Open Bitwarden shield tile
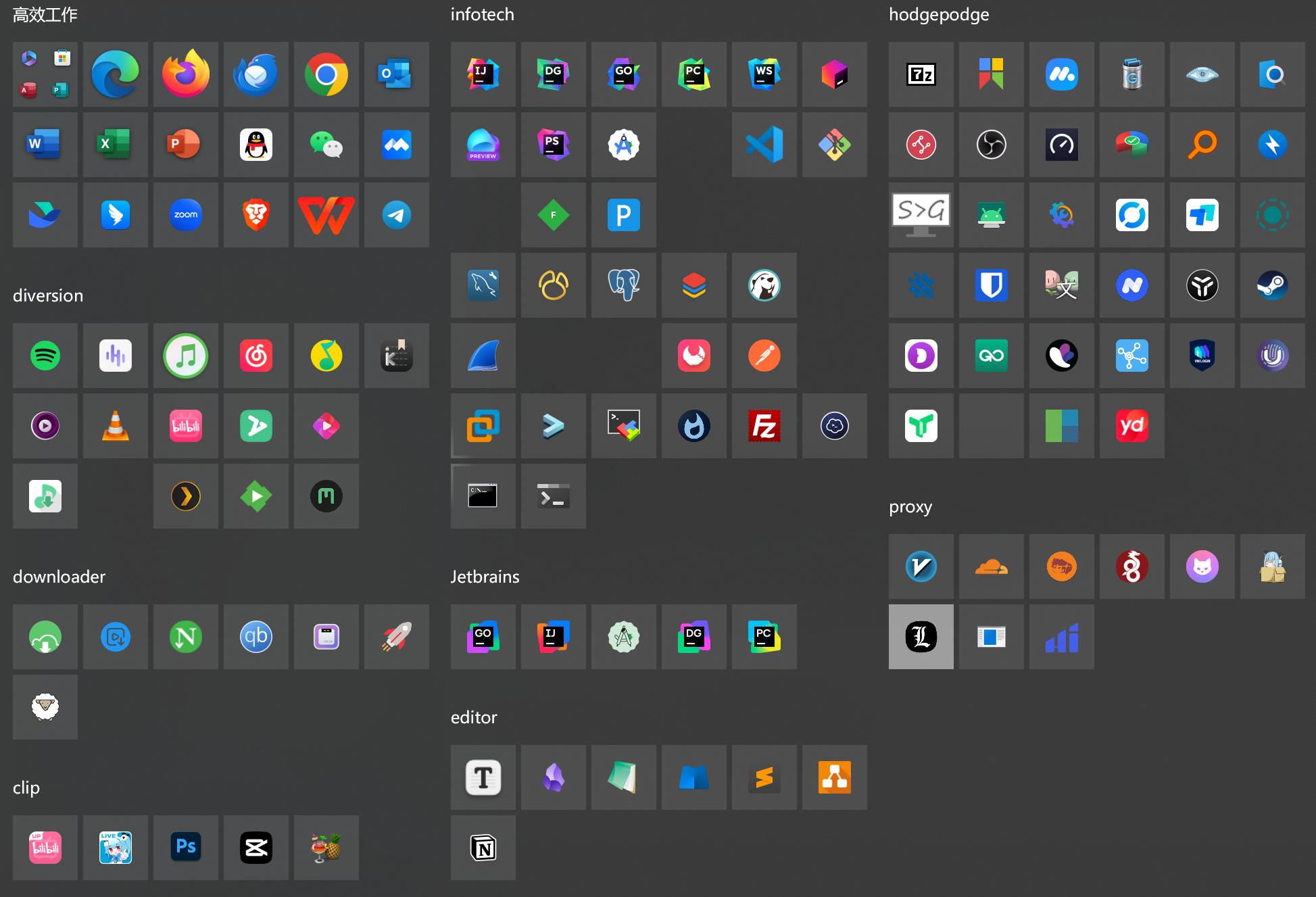The image size is (1316, 897). click(992, 285)
